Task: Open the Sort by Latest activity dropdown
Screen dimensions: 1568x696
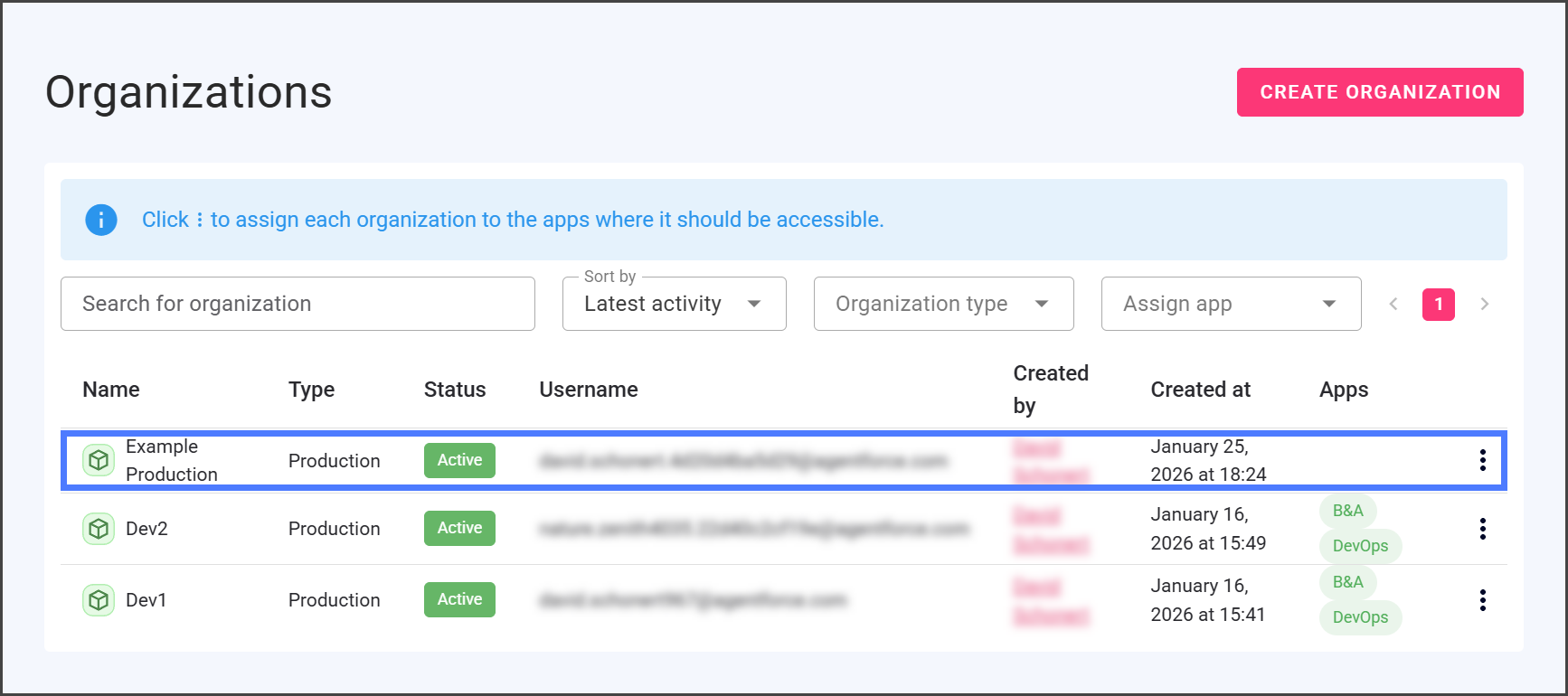Action: click(674, 304)
